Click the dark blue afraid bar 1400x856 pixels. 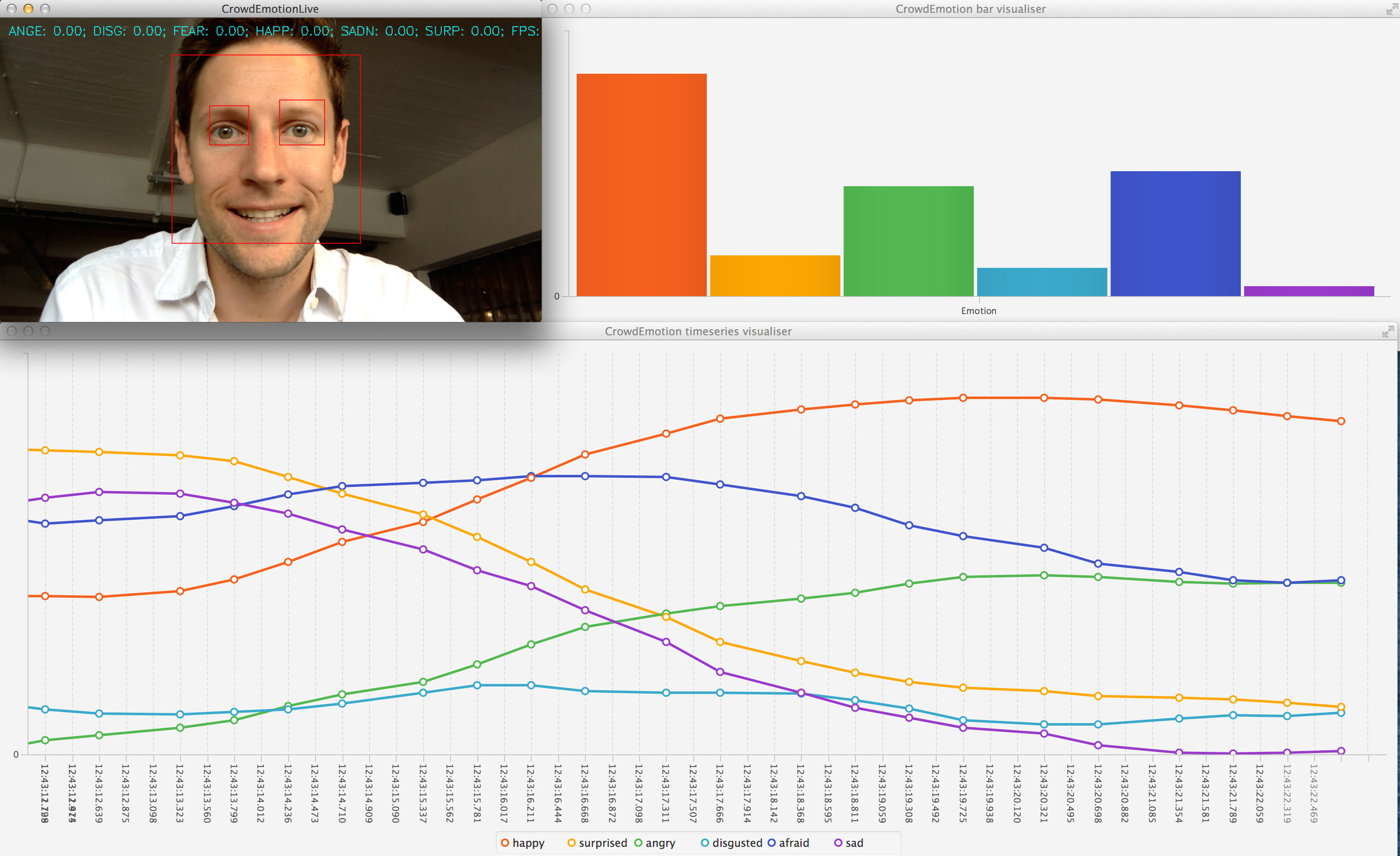(1175, 233)
